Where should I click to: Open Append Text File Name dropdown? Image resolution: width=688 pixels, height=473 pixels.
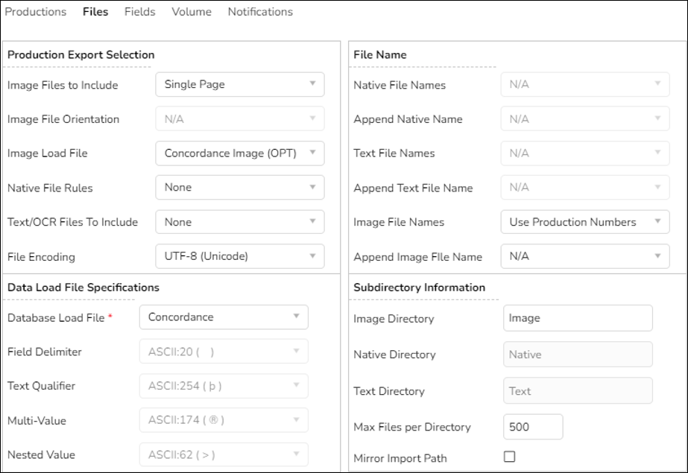coord(585,187)
